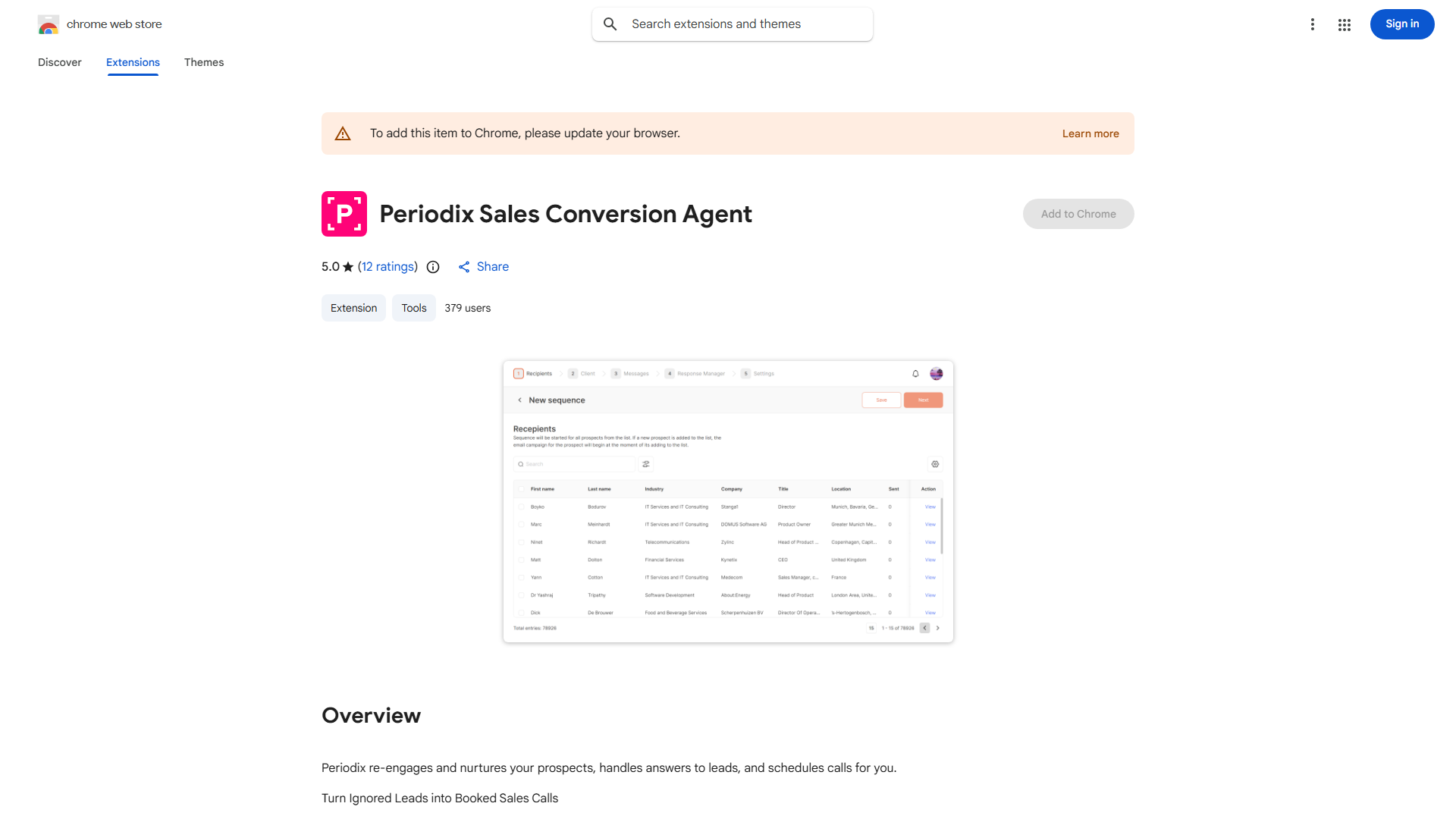The width and height of the screenshot is (1456, 819).
Task: Click the notification bell in the preview screenshot
Action: coord(915,374)
